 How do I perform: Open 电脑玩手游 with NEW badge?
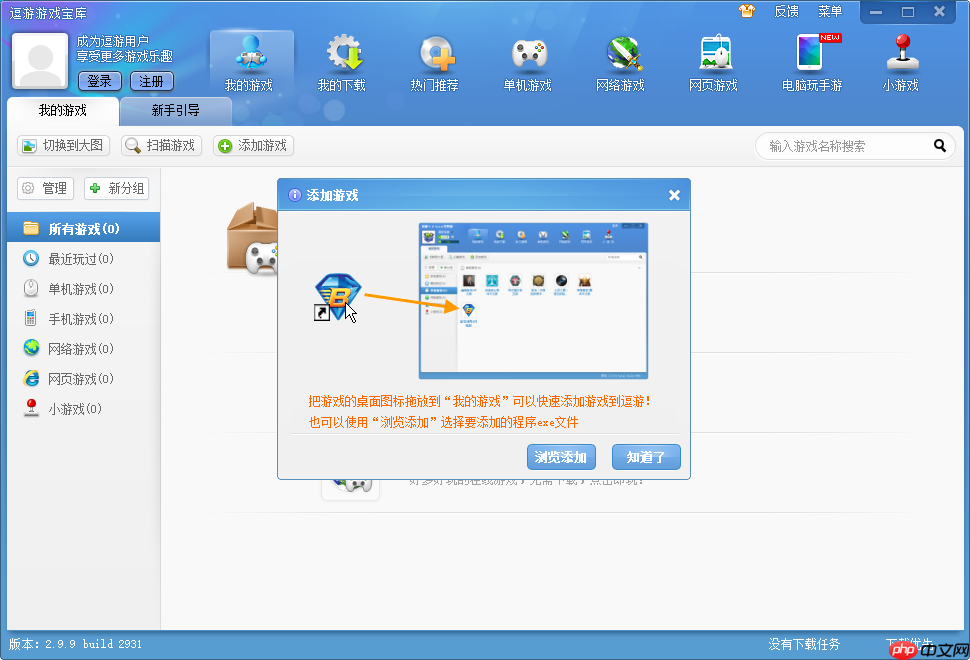pyautogui.click(x=812, y=64)
